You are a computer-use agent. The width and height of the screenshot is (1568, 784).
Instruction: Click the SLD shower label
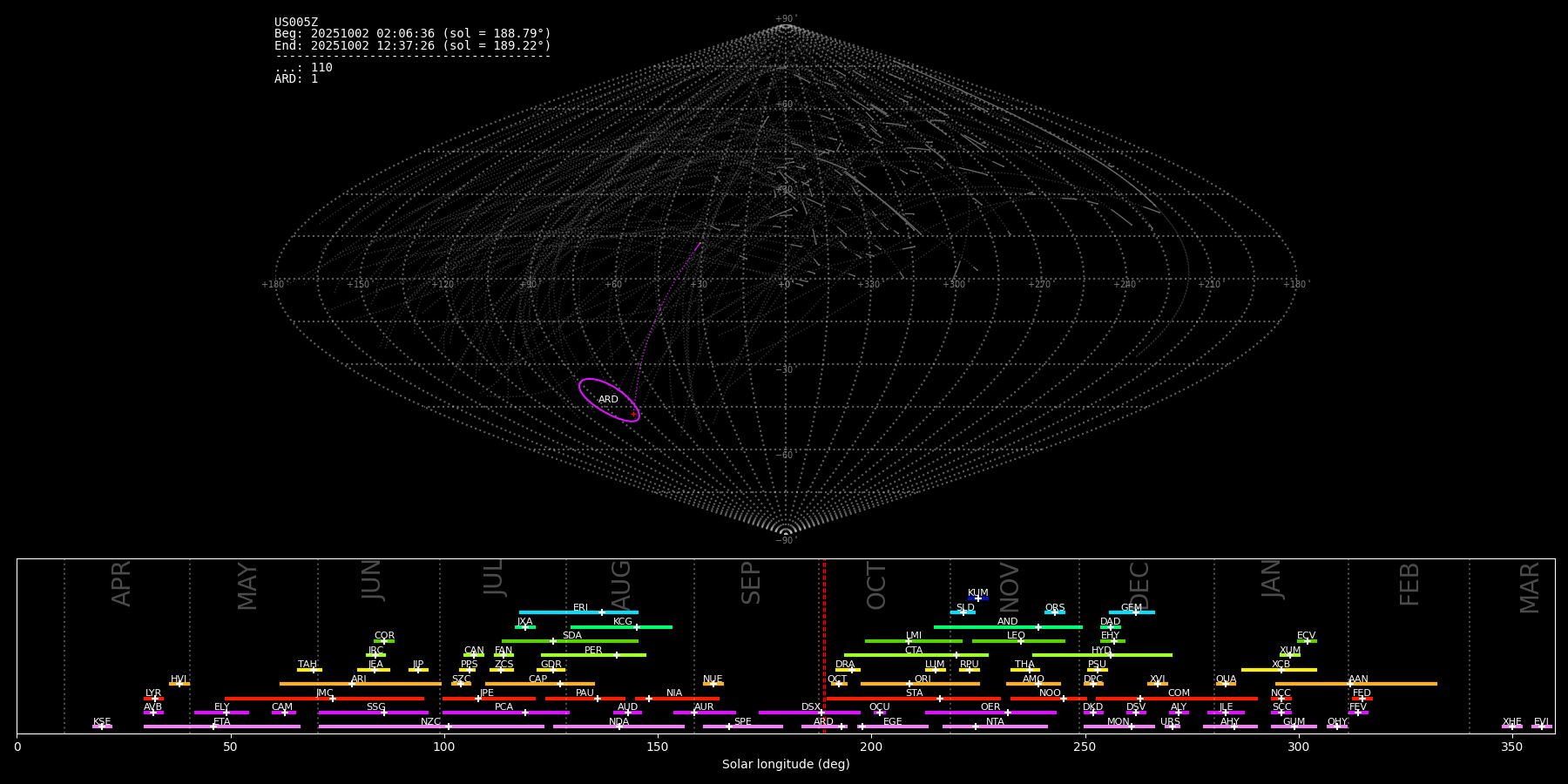965,608
